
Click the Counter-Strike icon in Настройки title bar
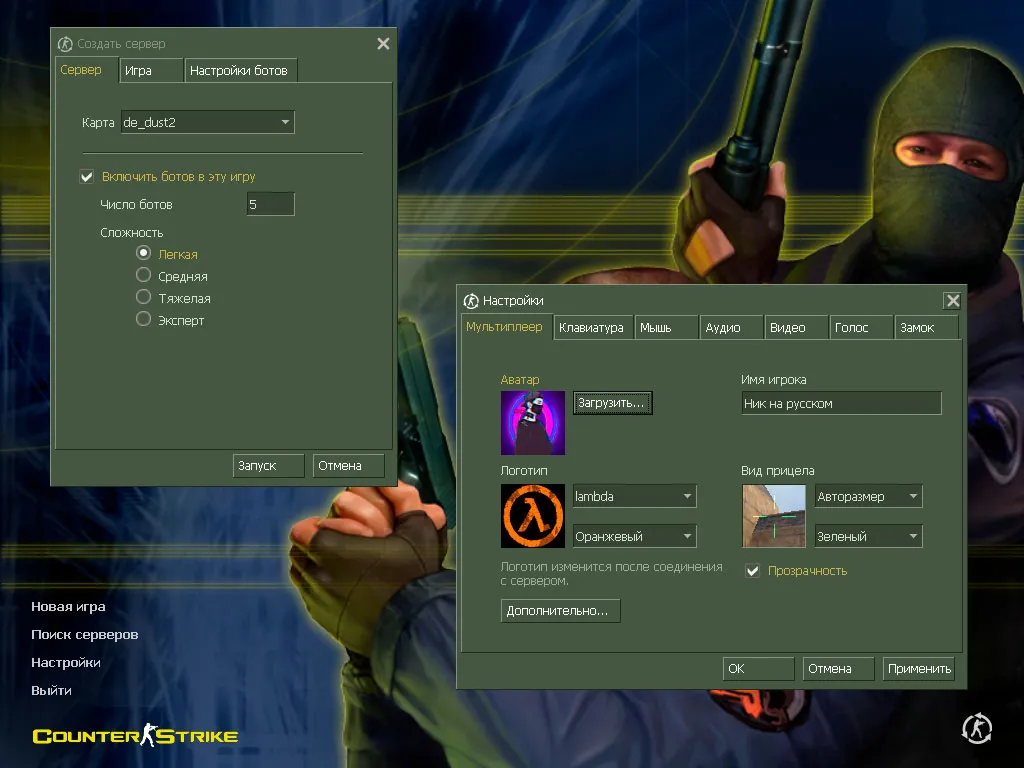471,300
